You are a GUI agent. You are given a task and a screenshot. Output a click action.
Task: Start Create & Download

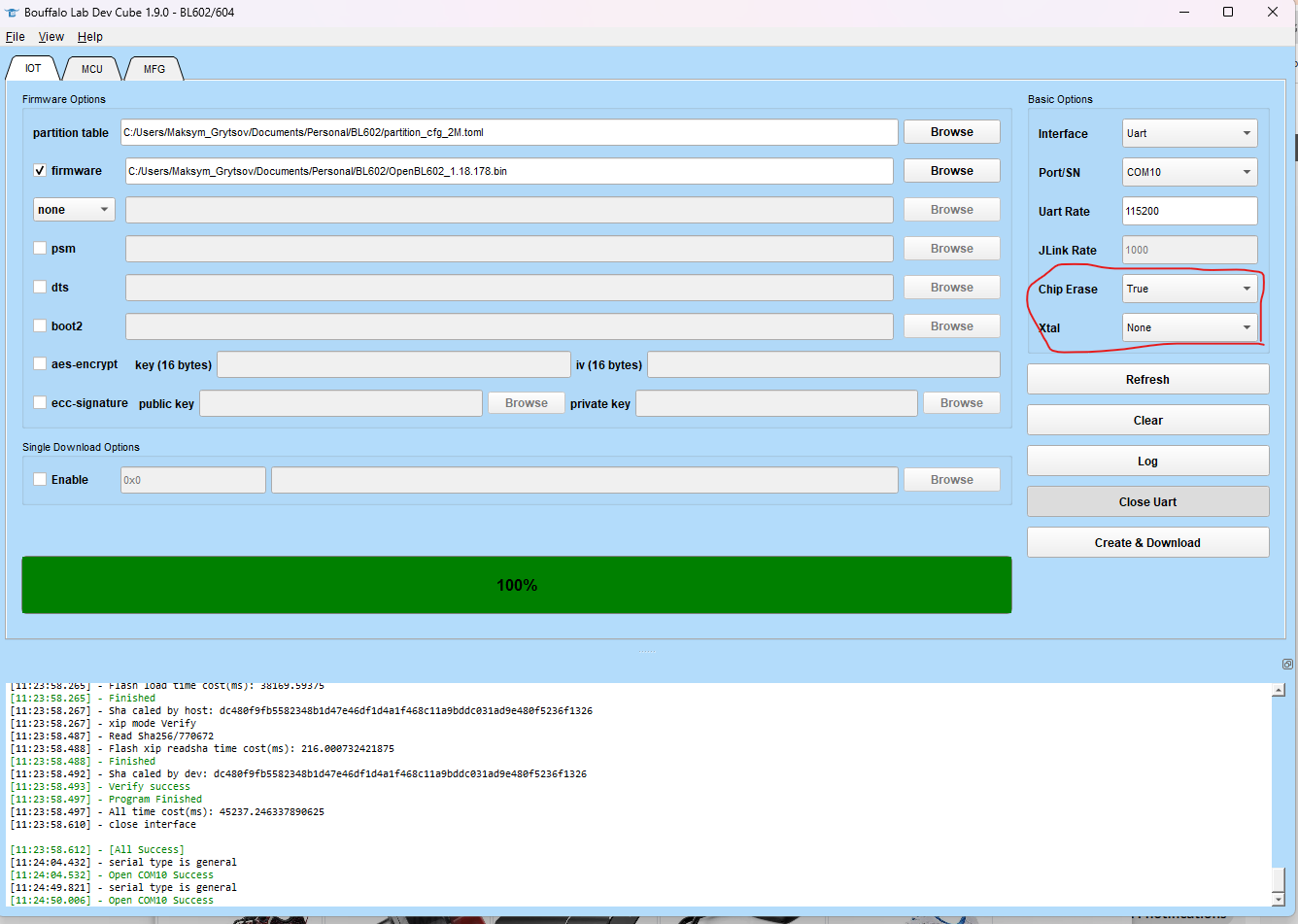1147,543
